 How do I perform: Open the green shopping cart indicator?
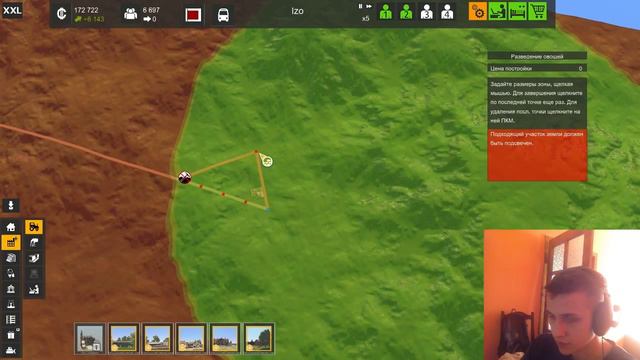pos(538,11)
